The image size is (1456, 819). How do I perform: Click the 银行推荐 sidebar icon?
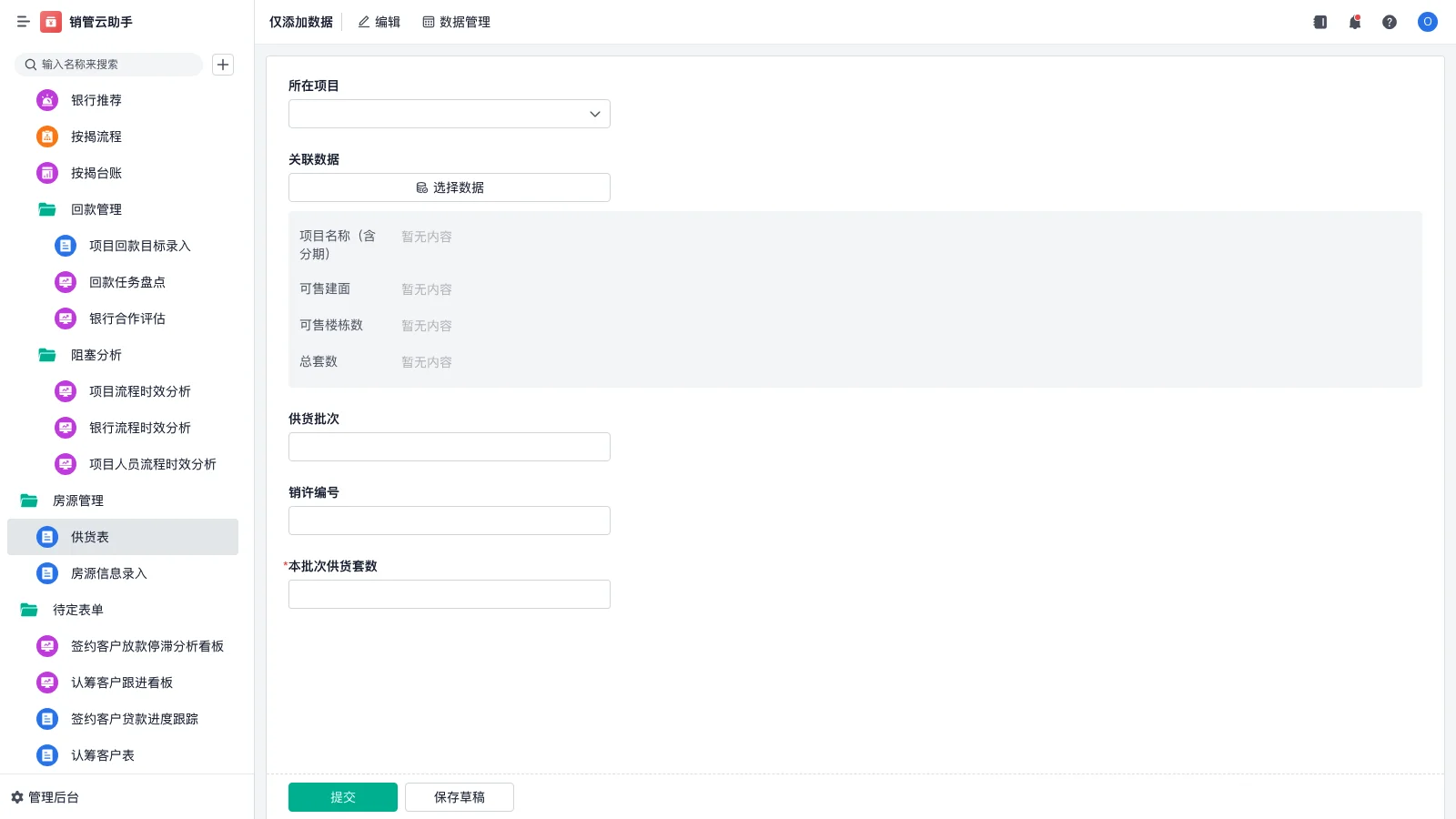47,100
